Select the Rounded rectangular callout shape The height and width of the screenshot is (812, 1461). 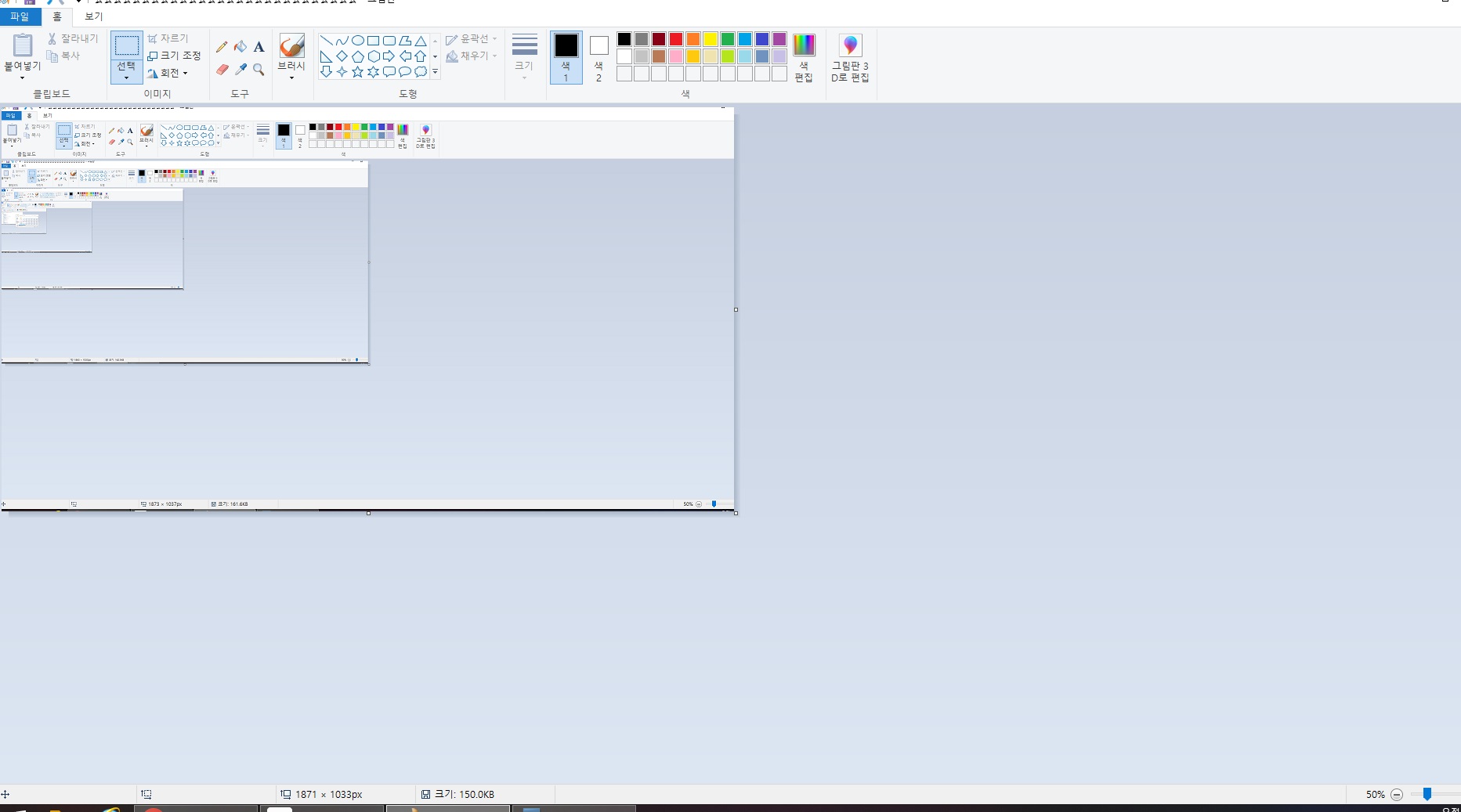389,72
